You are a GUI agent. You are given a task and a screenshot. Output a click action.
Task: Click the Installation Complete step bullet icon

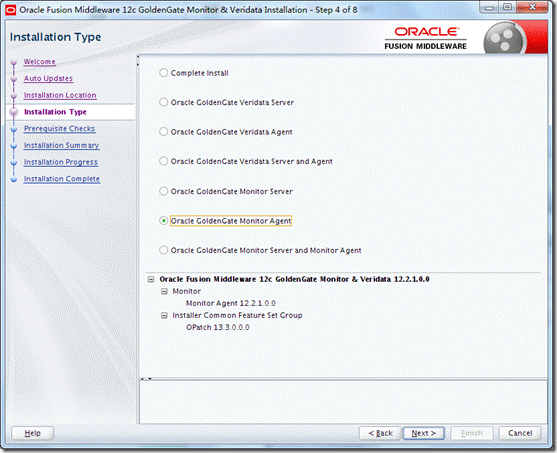coord(14,179)
